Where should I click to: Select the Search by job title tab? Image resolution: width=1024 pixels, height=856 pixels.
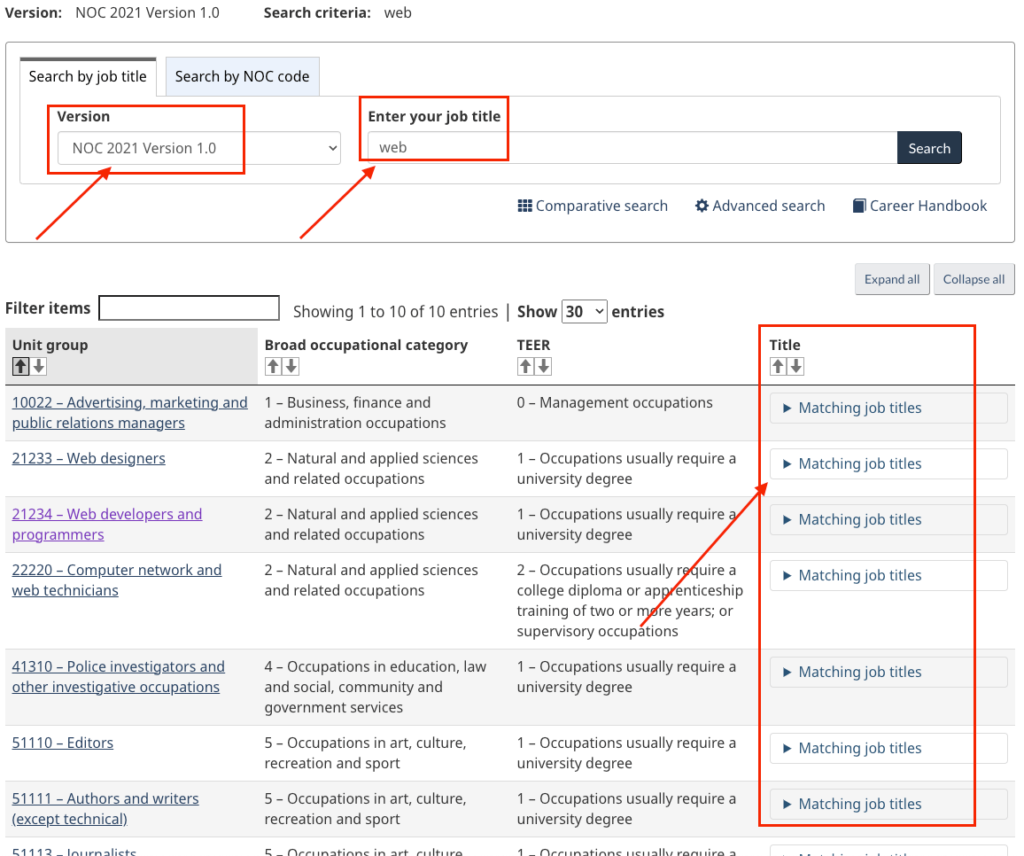[x=88, y=76]
